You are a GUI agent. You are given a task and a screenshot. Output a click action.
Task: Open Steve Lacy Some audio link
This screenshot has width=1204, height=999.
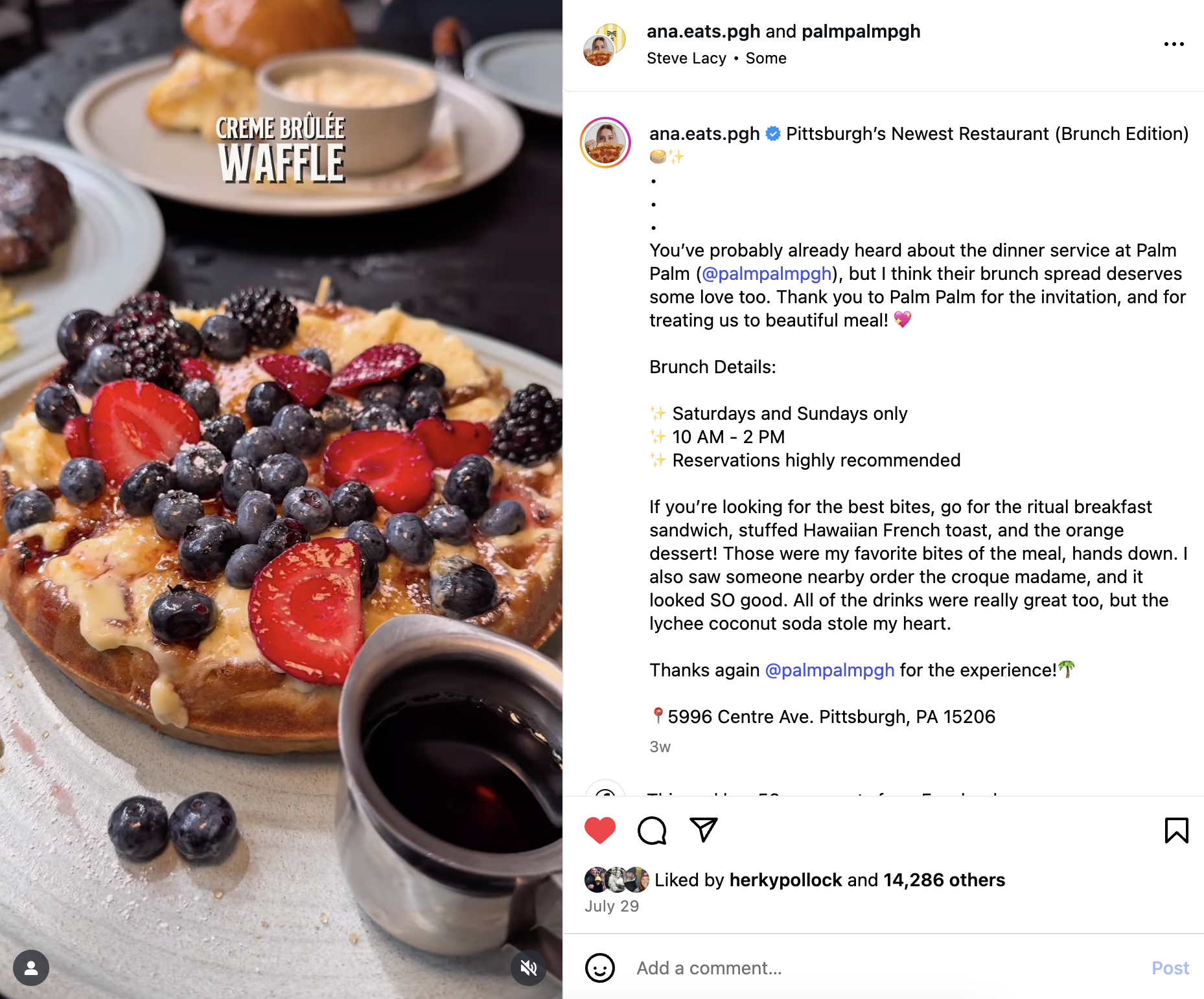tap(716, 58)
